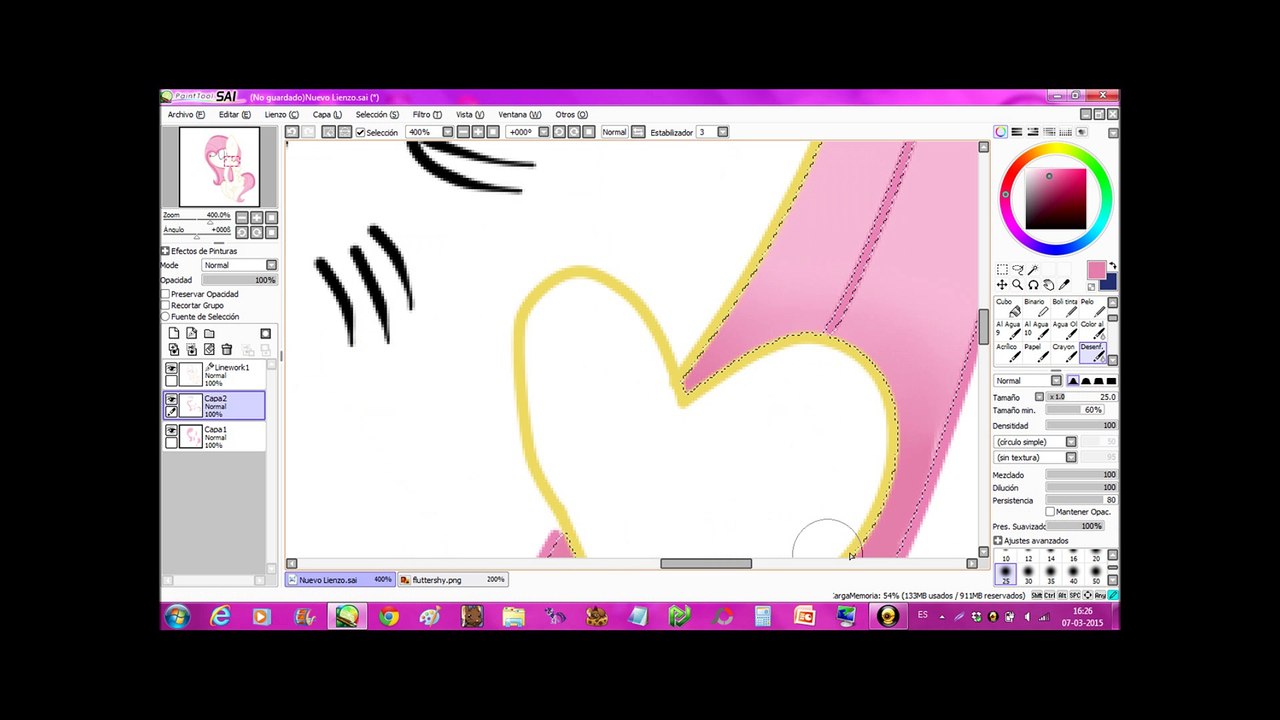Open the Filtro menu
The image size is (1280, 720).
click(x=427, y=115)
